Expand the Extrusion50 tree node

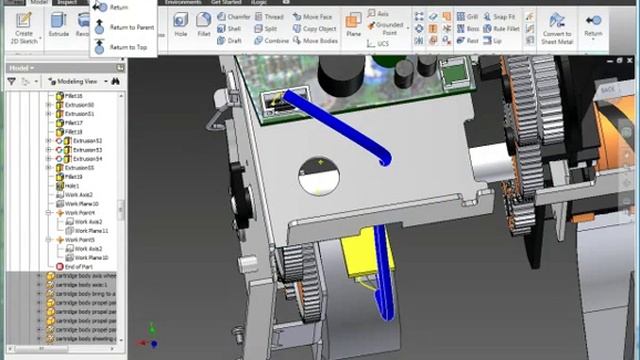(49, 105)
